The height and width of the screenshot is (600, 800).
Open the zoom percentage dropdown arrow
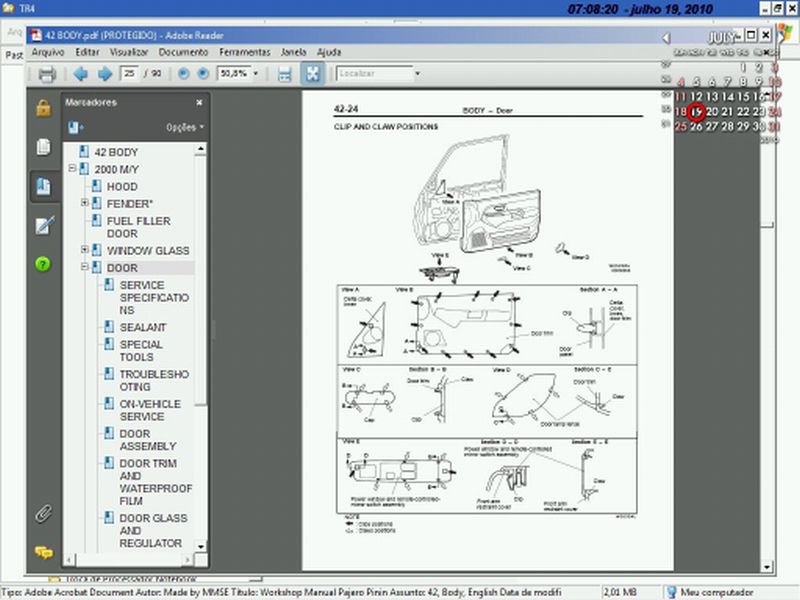click(256, 73)
